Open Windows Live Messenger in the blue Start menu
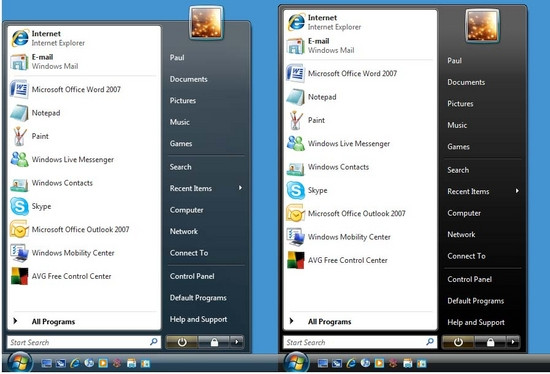Screen dimensions: 550x374 tap(84, 159)
